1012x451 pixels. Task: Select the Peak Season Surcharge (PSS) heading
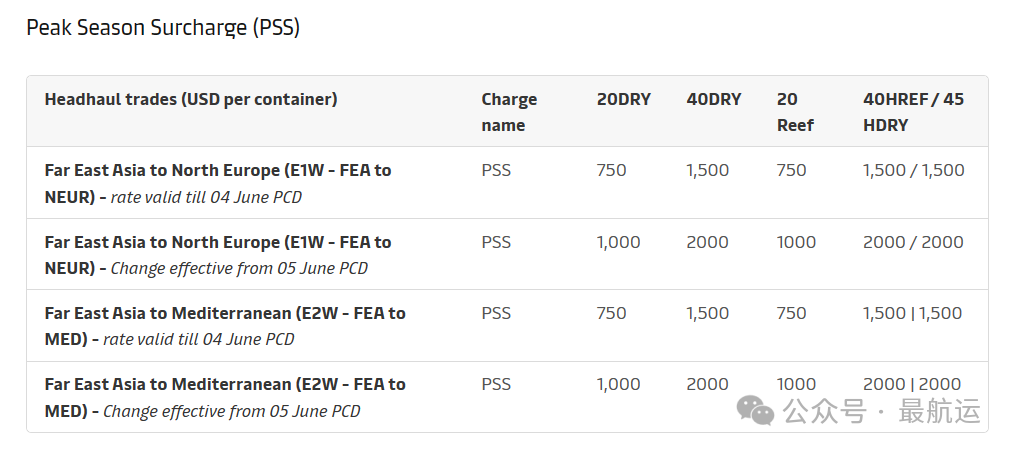[163, 28]
